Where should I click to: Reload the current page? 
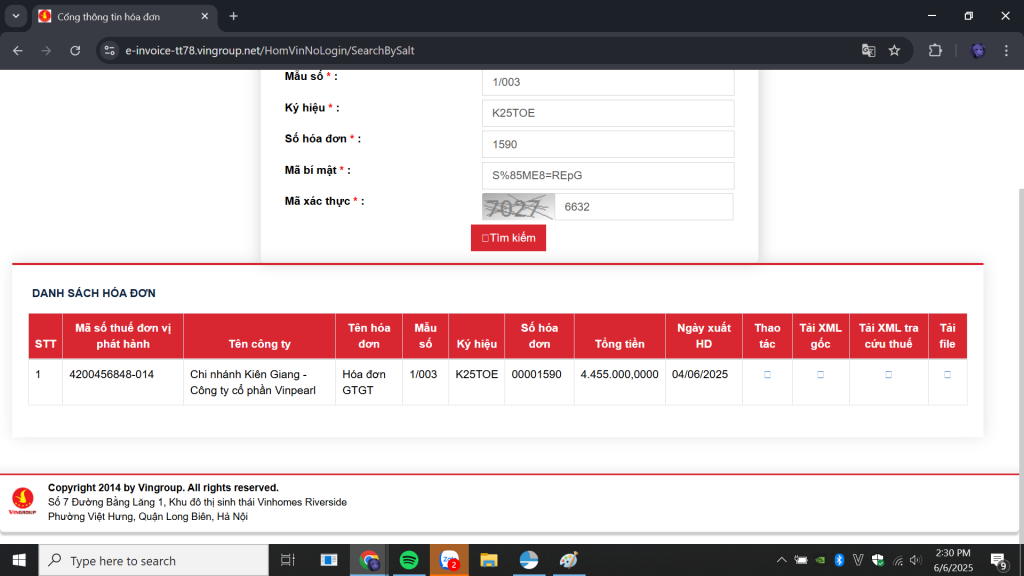pos(75,50)
